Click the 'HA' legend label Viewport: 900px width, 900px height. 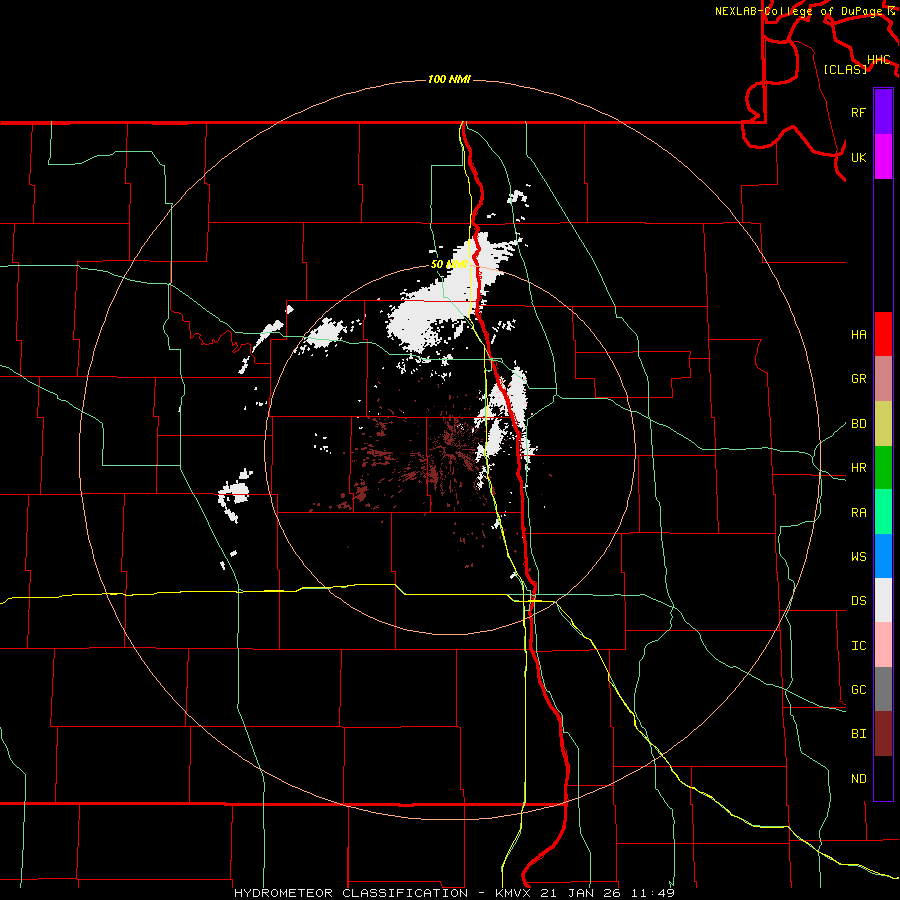(859, 335)
